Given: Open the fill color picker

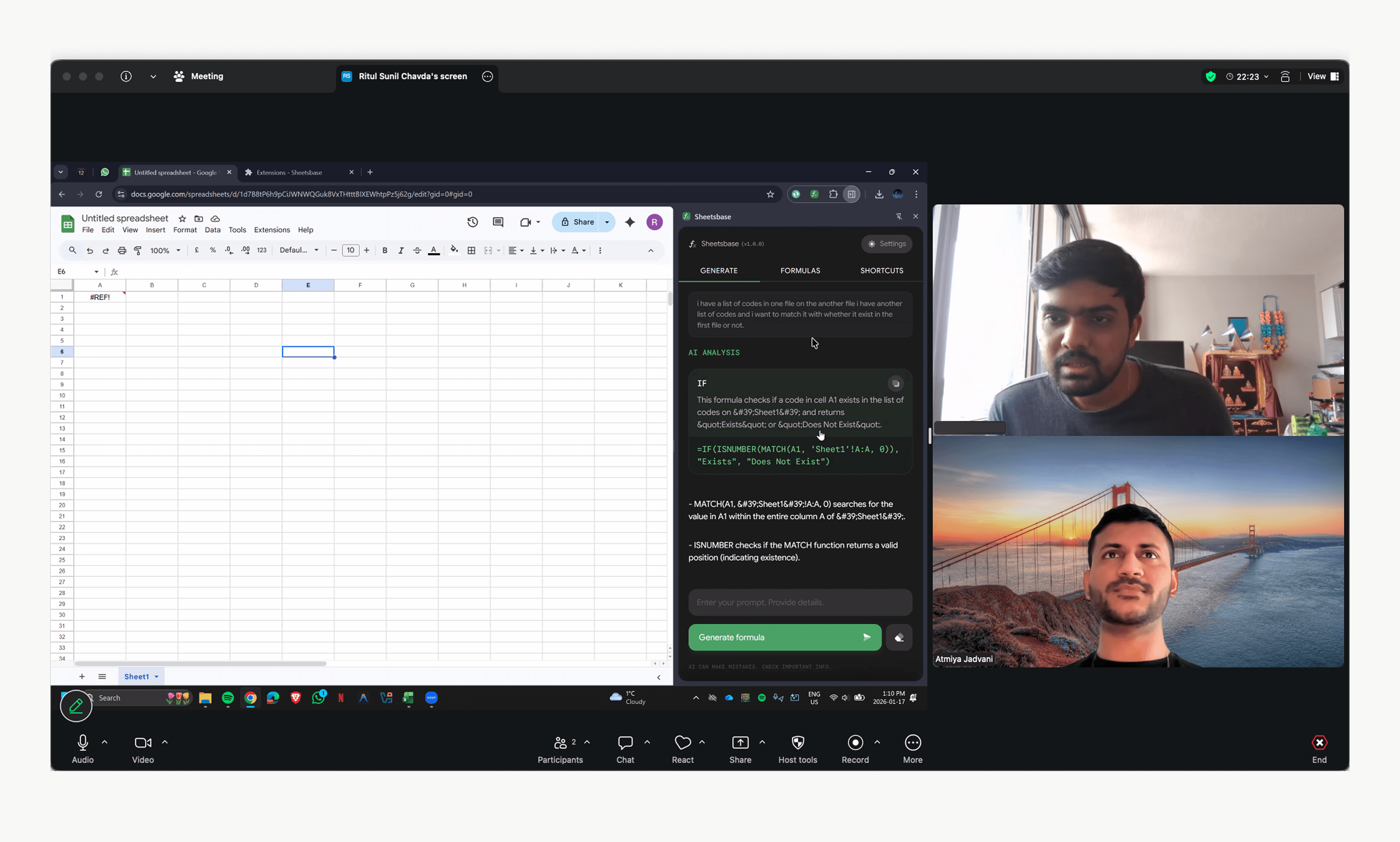Looking at the screenshot, I should click(454, 250).
